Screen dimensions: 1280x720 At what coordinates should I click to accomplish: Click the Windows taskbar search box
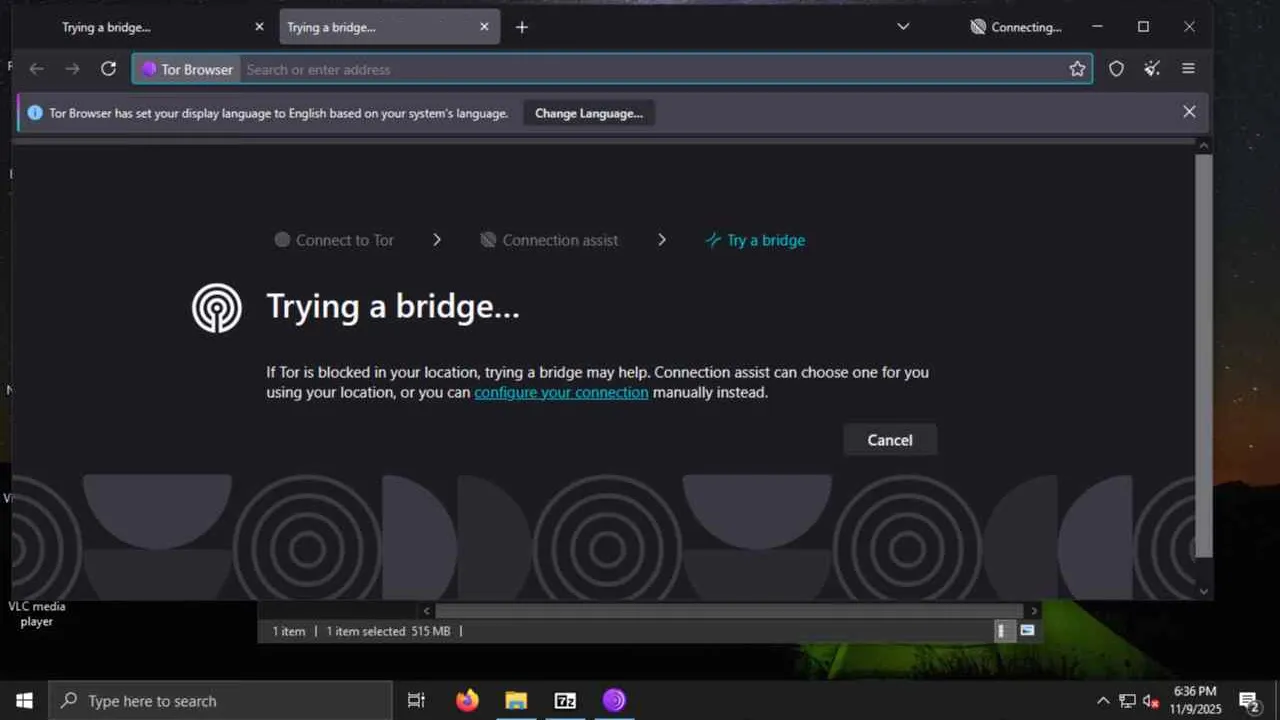pyautogui.click(x=220, y=700)
